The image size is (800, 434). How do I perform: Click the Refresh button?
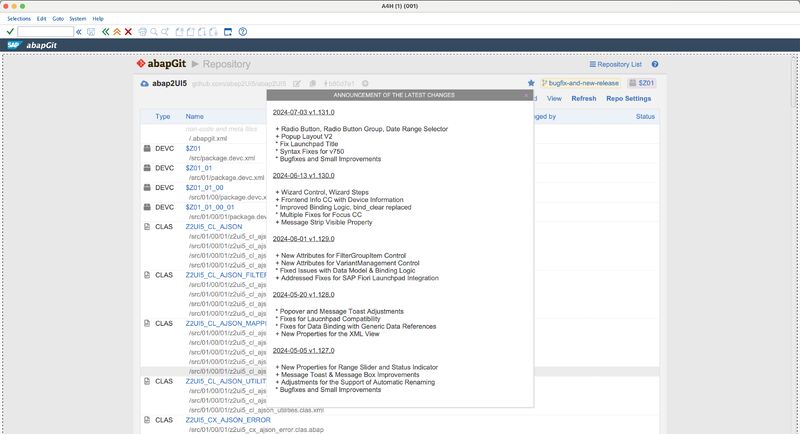coord(584,98)
